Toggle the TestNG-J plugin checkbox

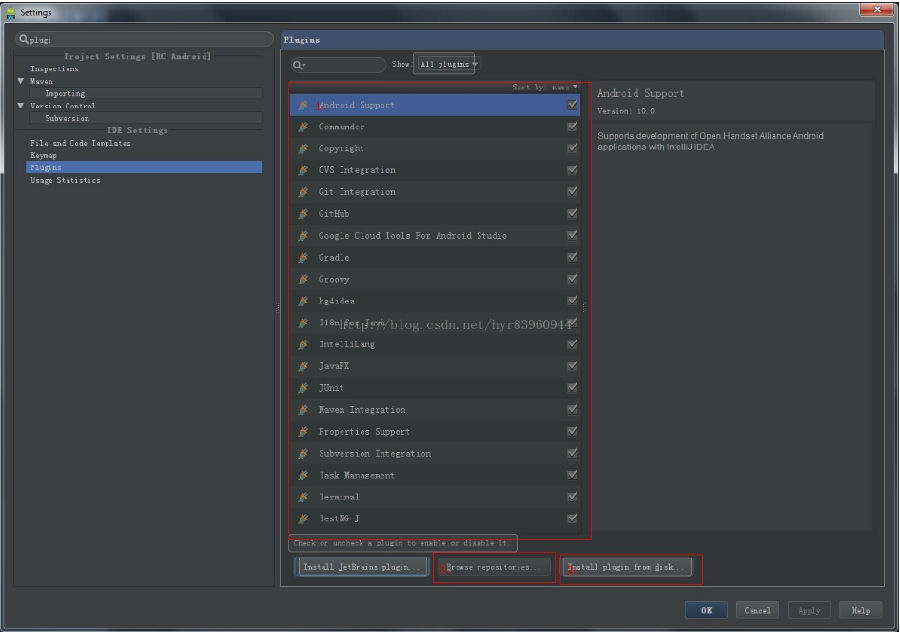pos(572,518)
